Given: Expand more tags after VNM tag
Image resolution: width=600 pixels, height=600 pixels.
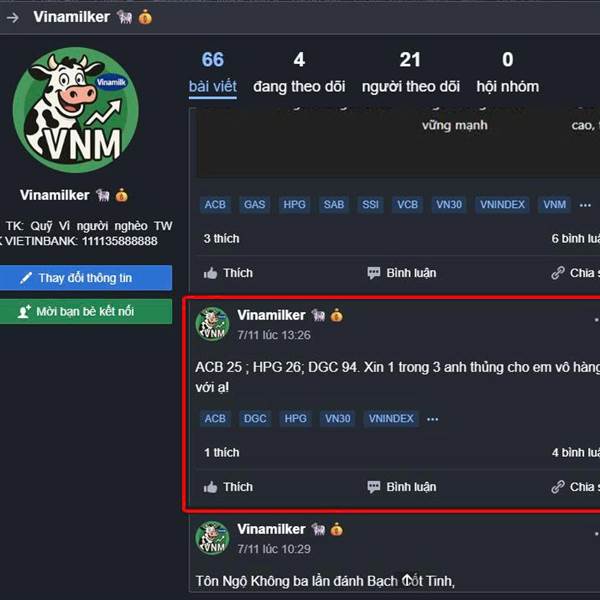Looking at the screenshot, I should click(585, 205).
